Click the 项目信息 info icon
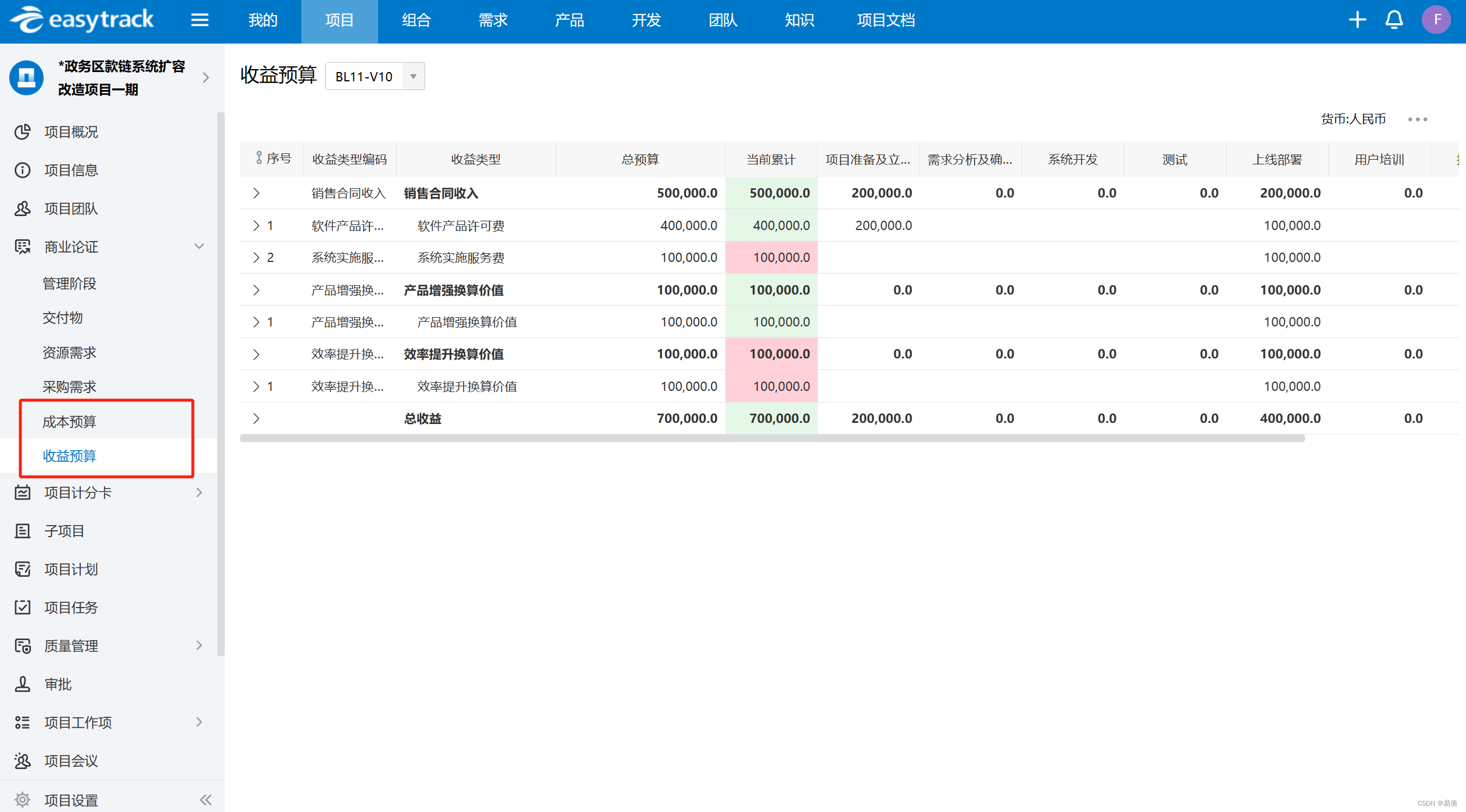This screenshot has height=812, width=1466. [x=23, y=170]
